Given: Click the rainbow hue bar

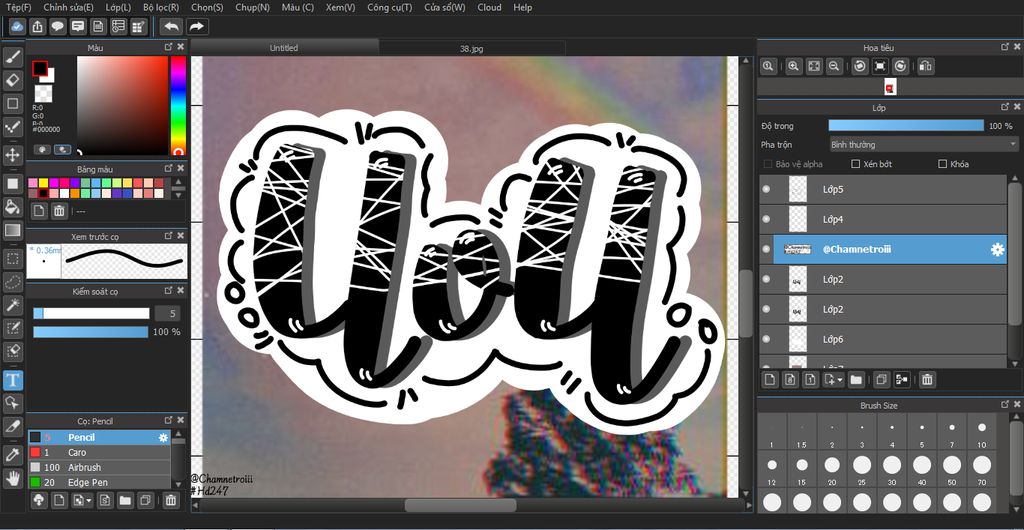Looking at the screenshot, I should (x=178, y=106).
